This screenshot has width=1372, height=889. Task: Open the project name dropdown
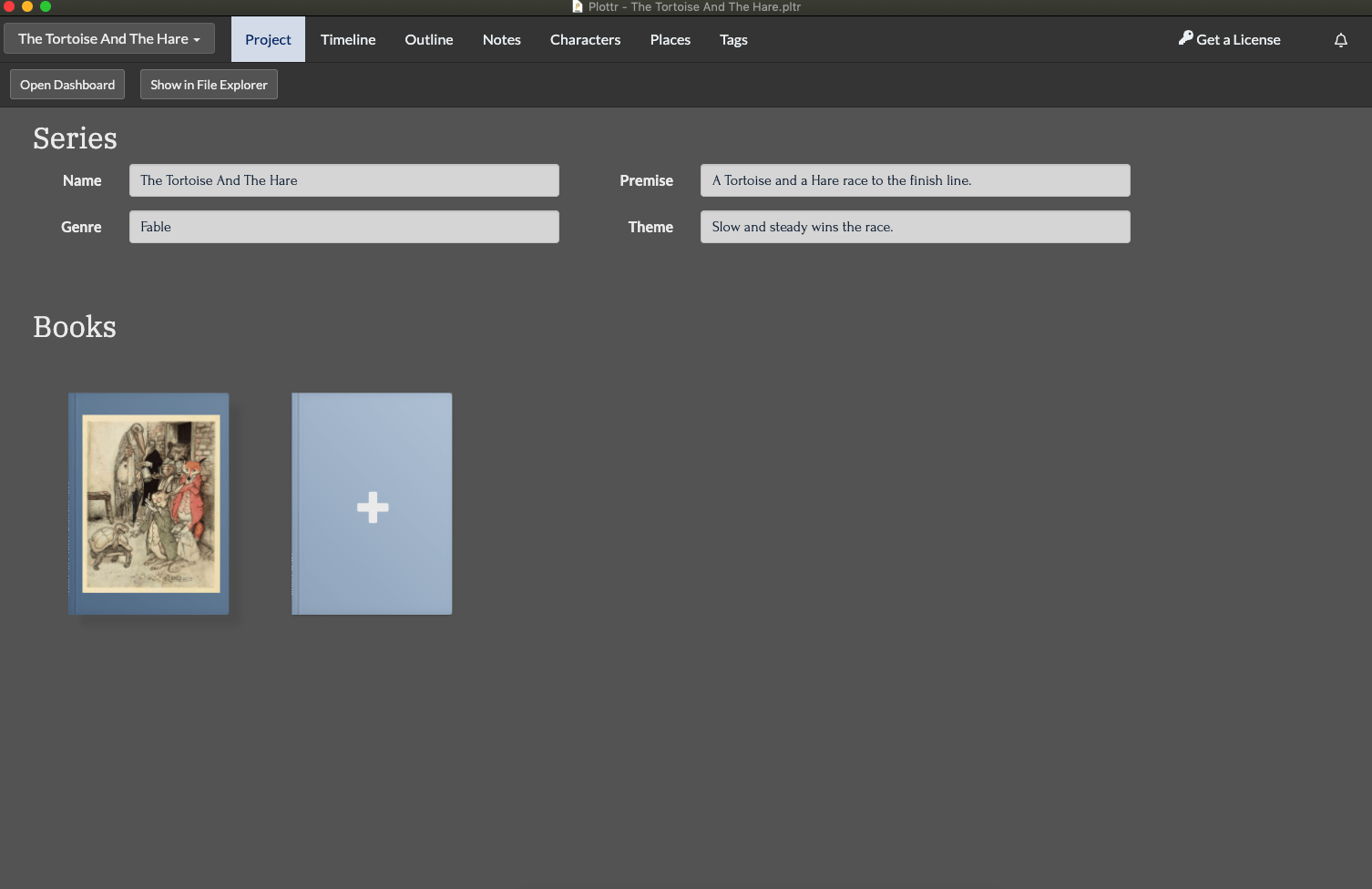108,38
